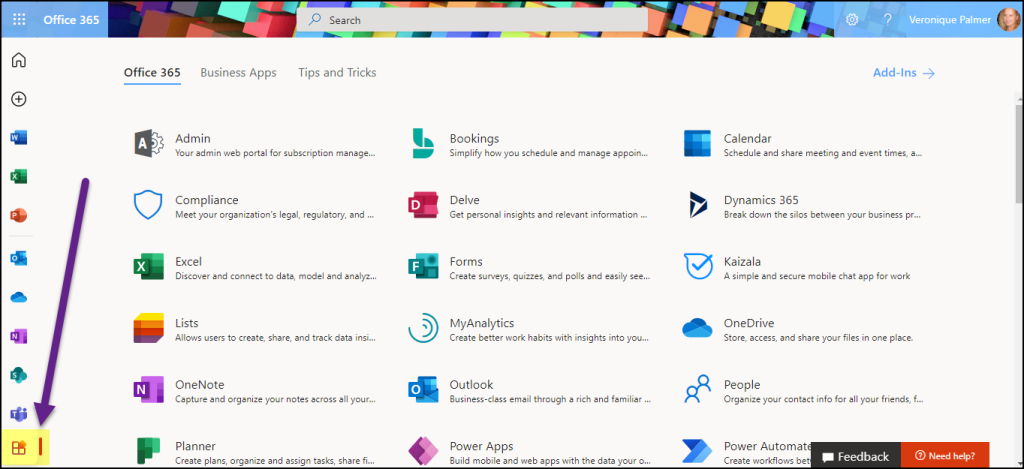Open the app launcher waffle menu

[x=20, y=20]
